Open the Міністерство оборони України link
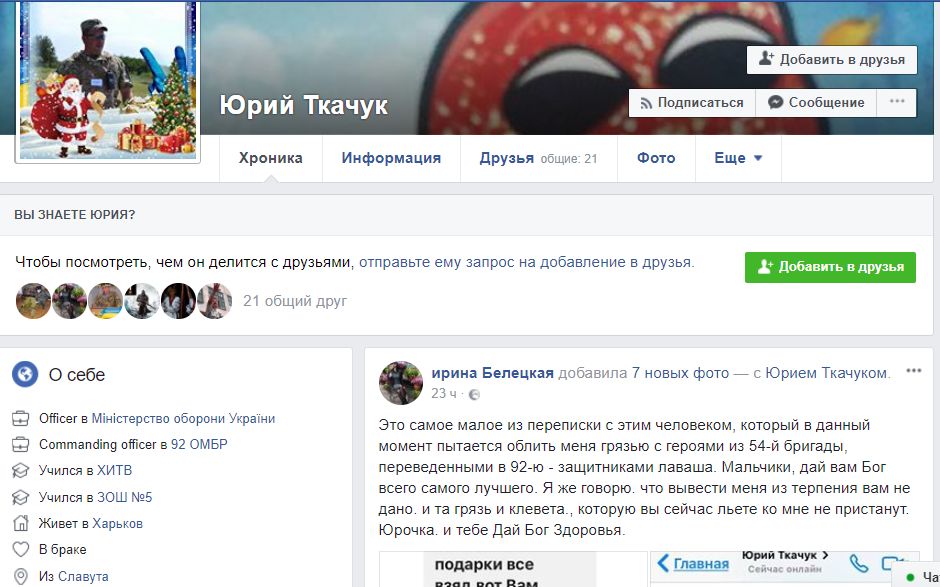The height and width of the screenshot is (587, 940). coord(183,418)
